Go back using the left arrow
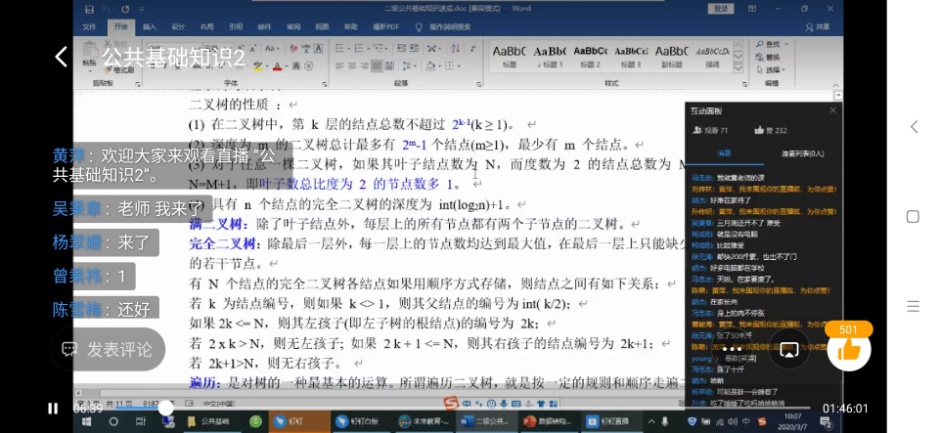 [62, 57]
